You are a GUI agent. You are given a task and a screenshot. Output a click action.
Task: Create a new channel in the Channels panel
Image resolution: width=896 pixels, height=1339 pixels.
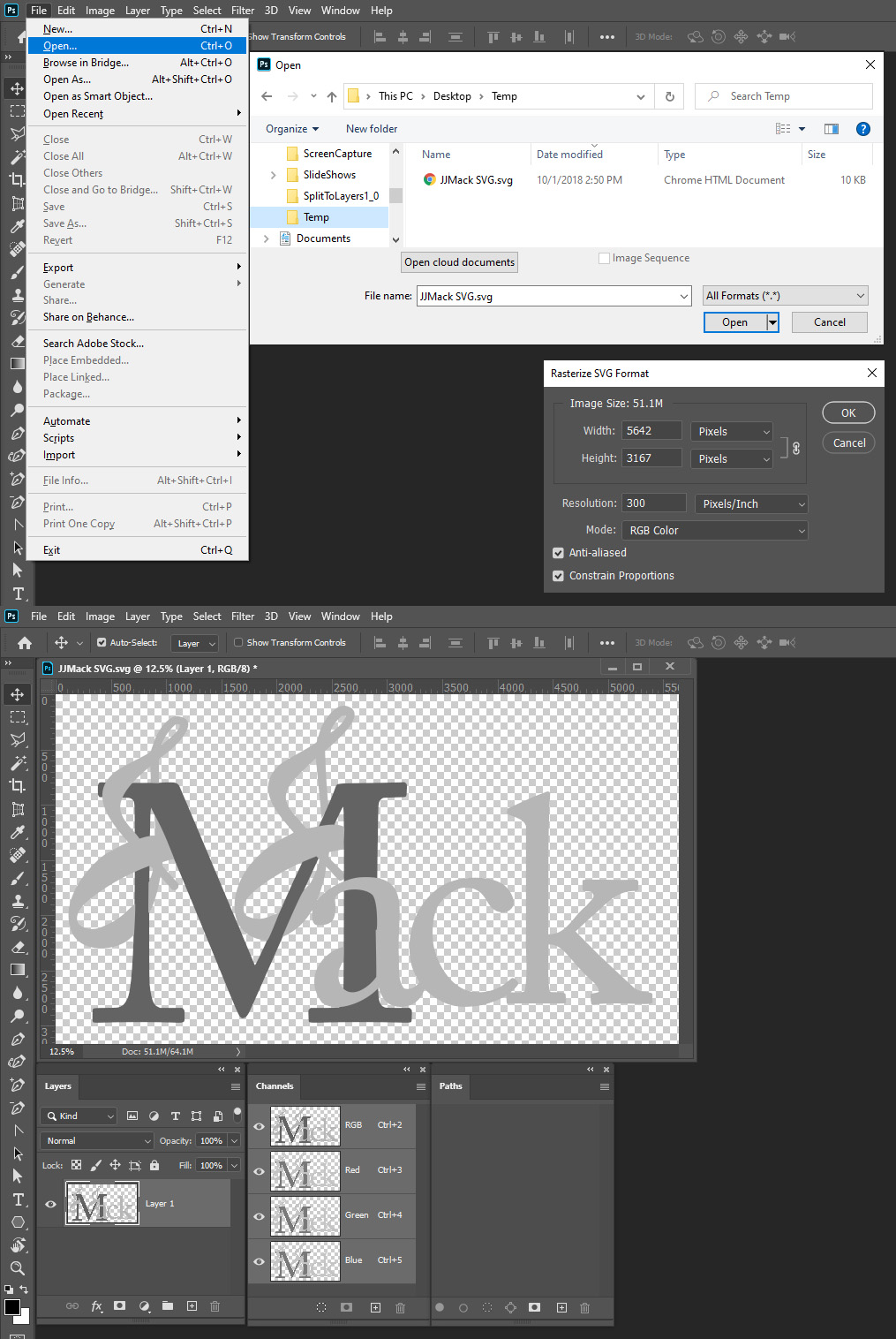pyautogui.click(x=374, y=1307)
